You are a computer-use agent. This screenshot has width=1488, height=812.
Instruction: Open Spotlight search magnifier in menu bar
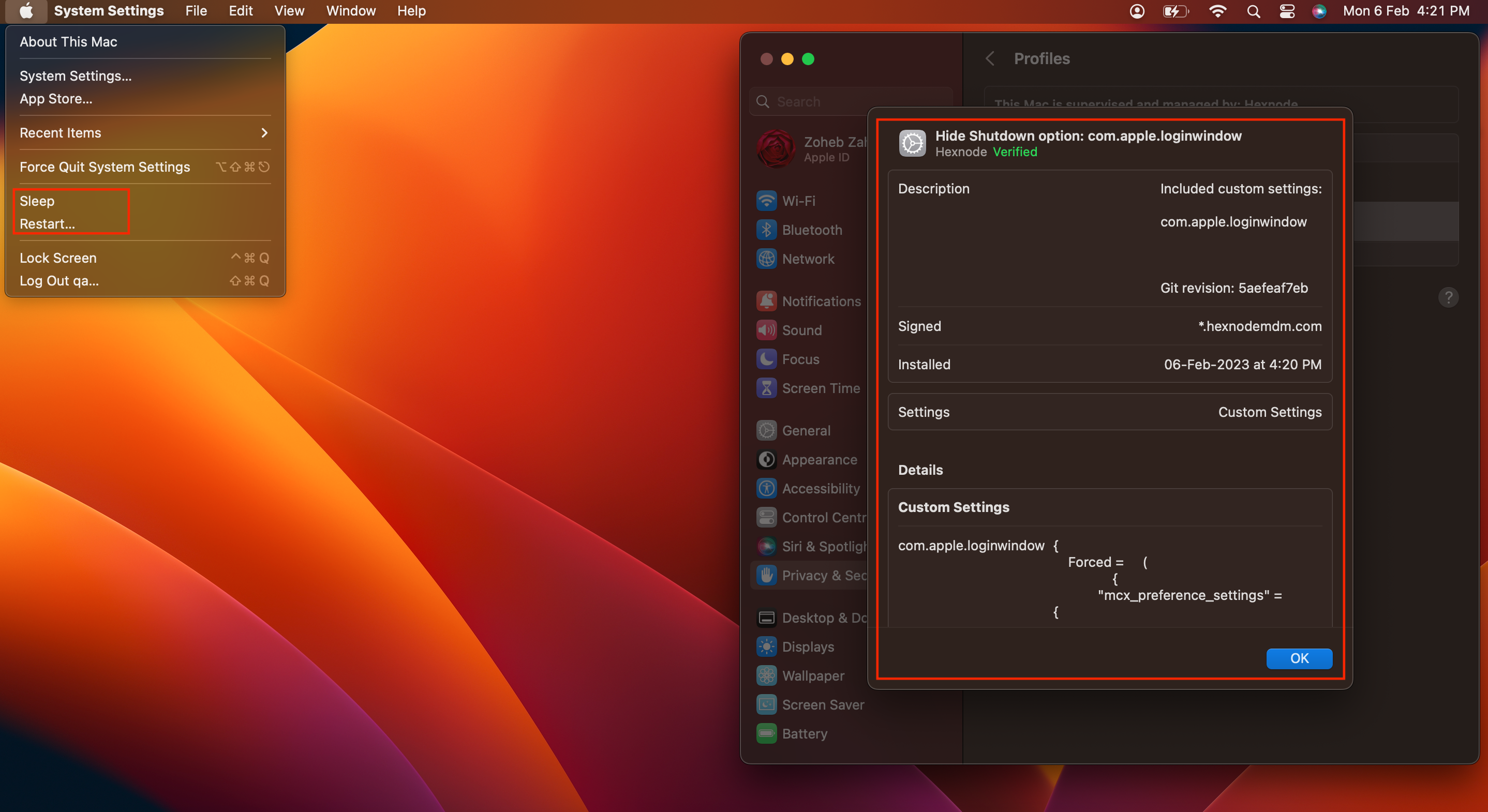coord(1254,11)
